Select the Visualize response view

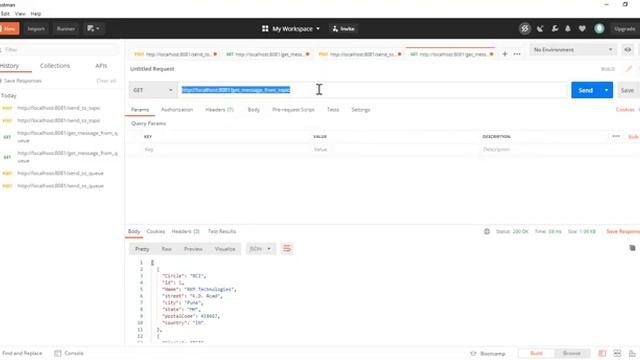pos(225,249)
